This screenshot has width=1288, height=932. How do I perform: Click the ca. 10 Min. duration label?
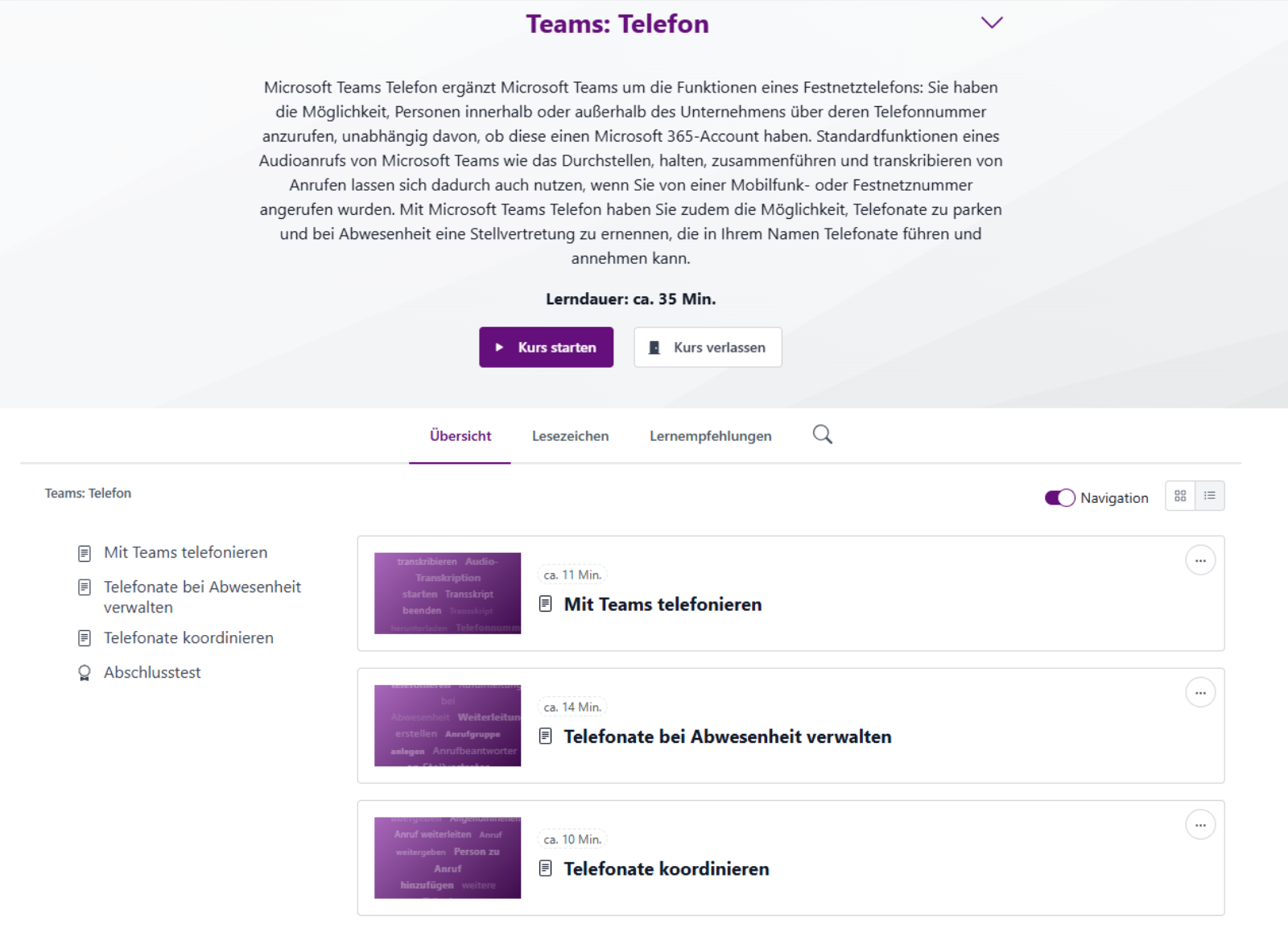click(x=572, y=839)
